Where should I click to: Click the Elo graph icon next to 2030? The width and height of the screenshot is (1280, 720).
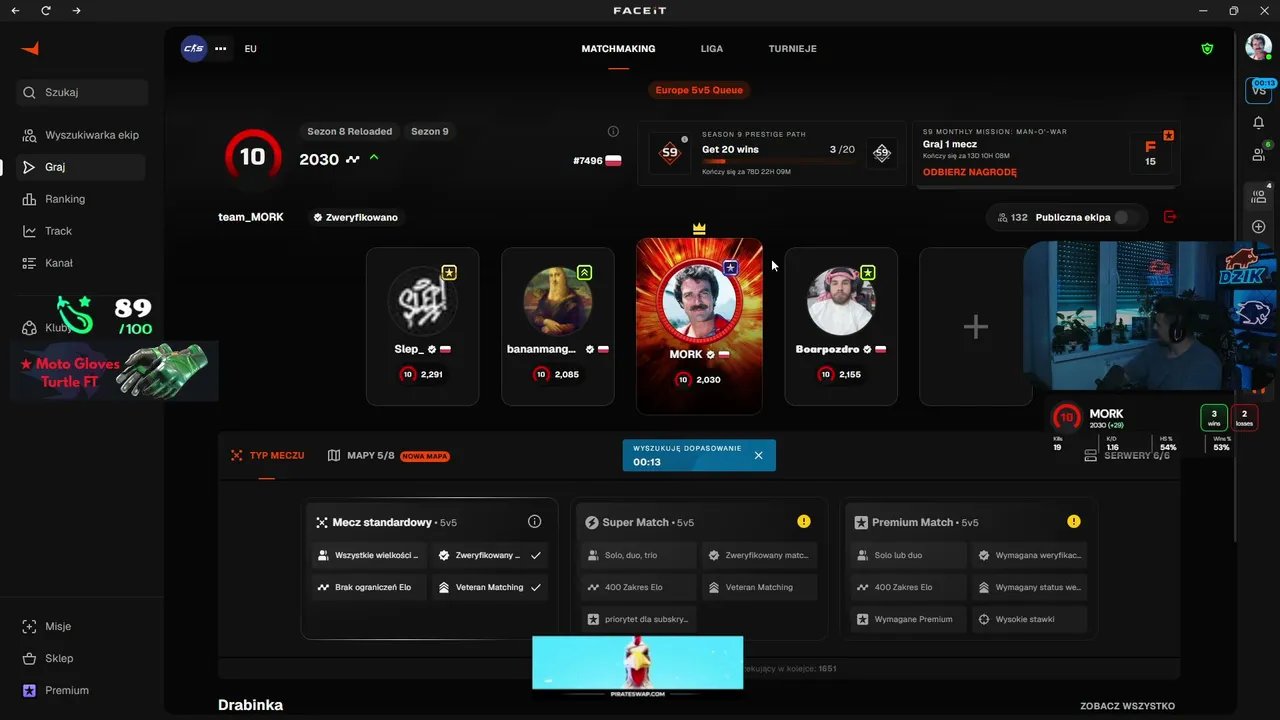(353, 159)
